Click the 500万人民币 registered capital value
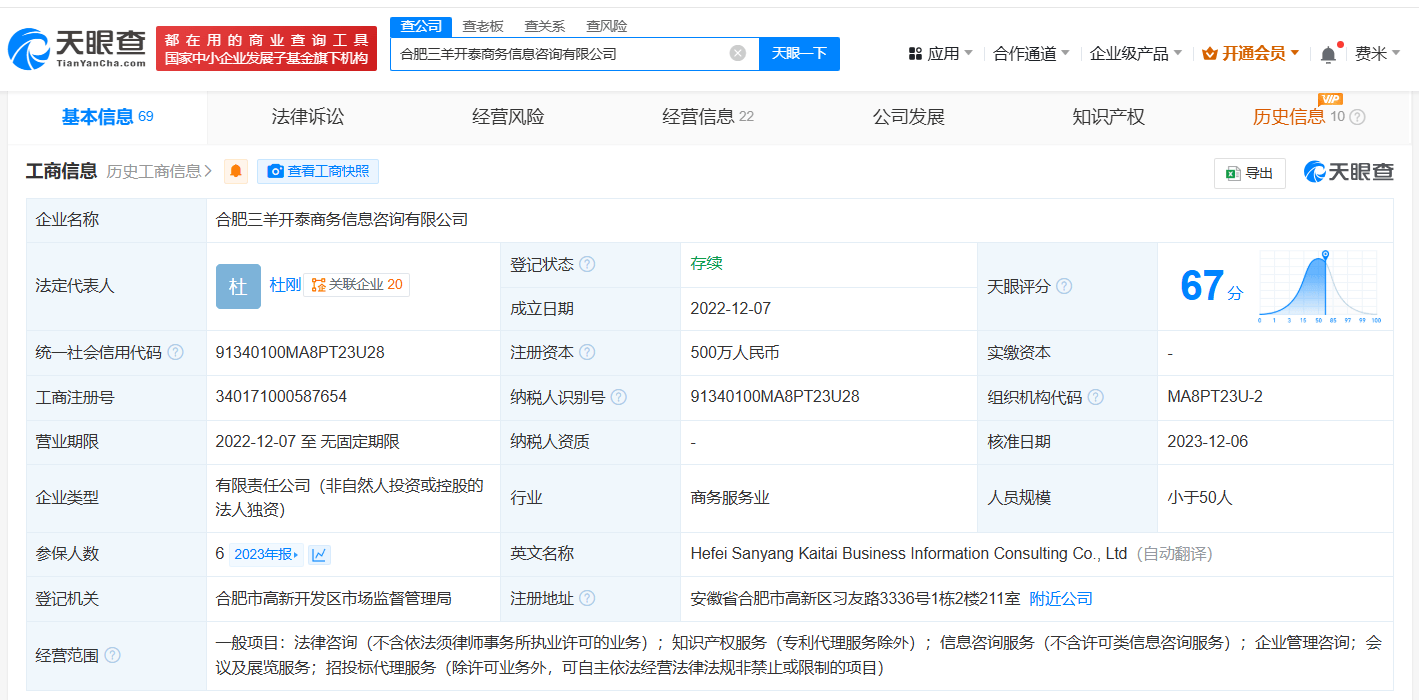1419x700 pixels. coord(734,352)
